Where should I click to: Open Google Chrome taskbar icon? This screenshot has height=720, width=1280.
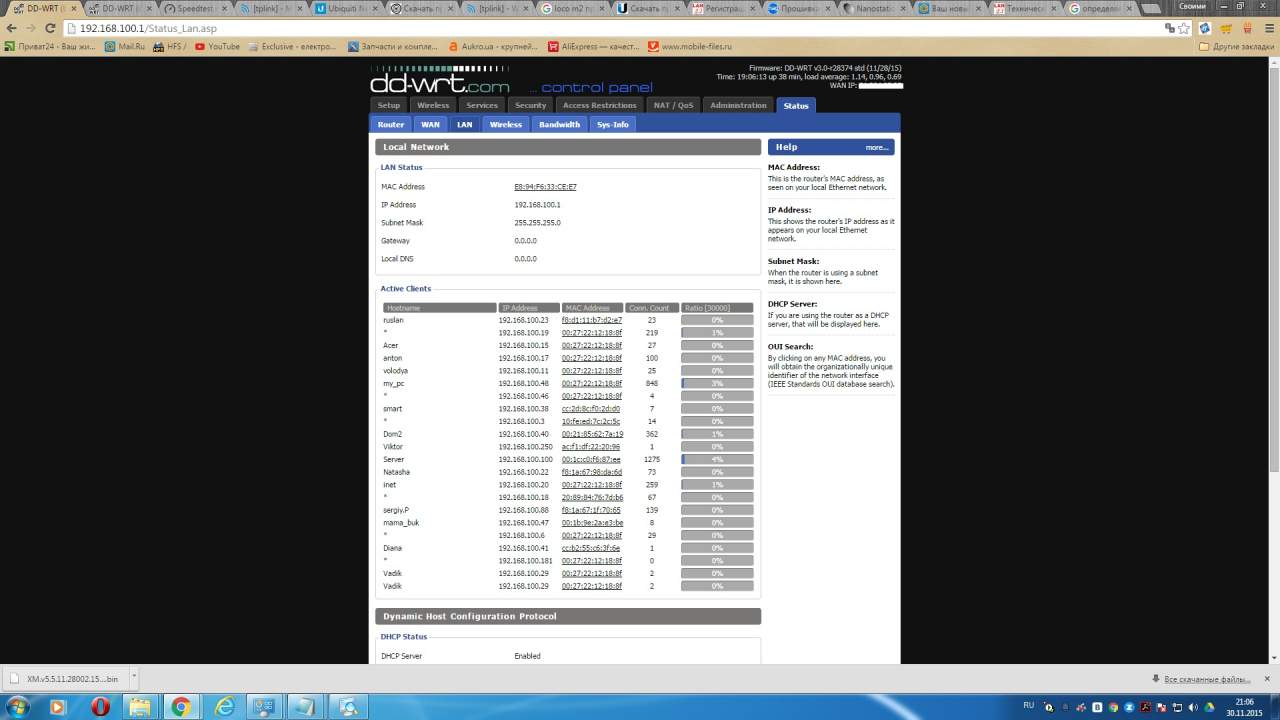click(181, 706)
